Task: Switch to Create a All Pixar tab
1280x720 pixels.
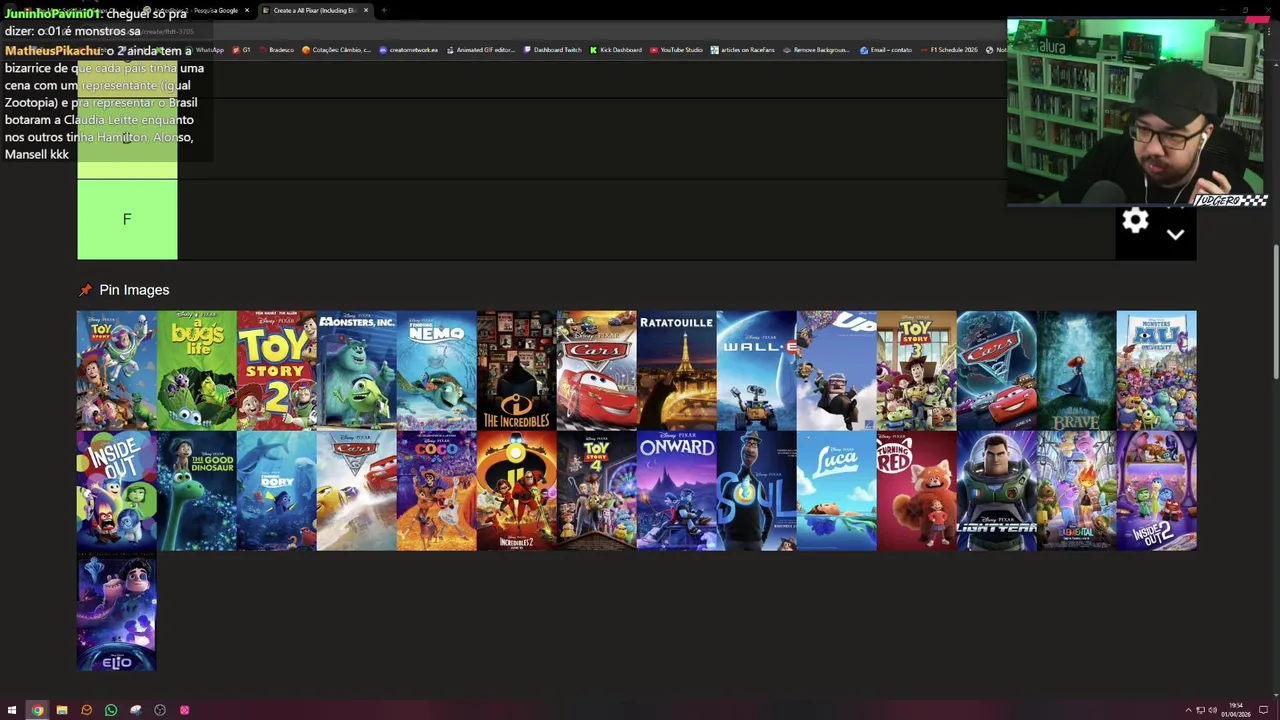Action: (315, 10)
